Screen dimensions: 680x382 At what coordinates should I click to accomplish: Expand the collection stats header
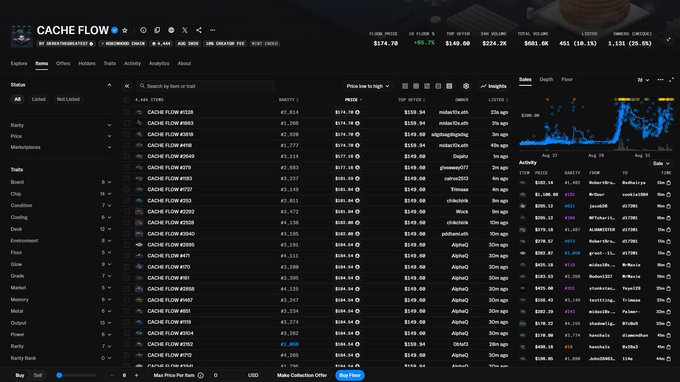(668, 39)
